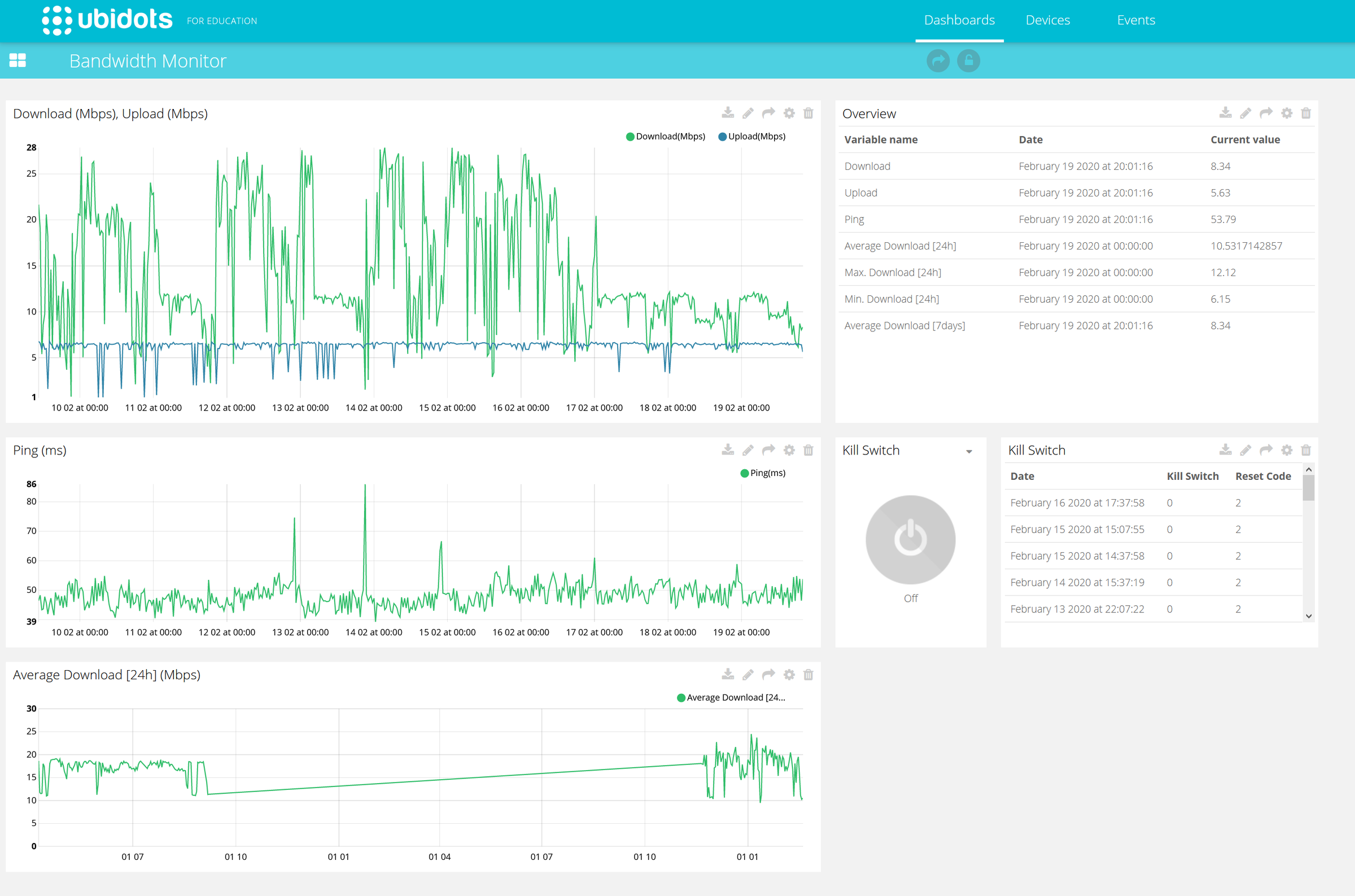1355x896 pixels.
Task: Click the lock icon in the dashboard header
Action: pyautogui.click(x=968, y=60)
